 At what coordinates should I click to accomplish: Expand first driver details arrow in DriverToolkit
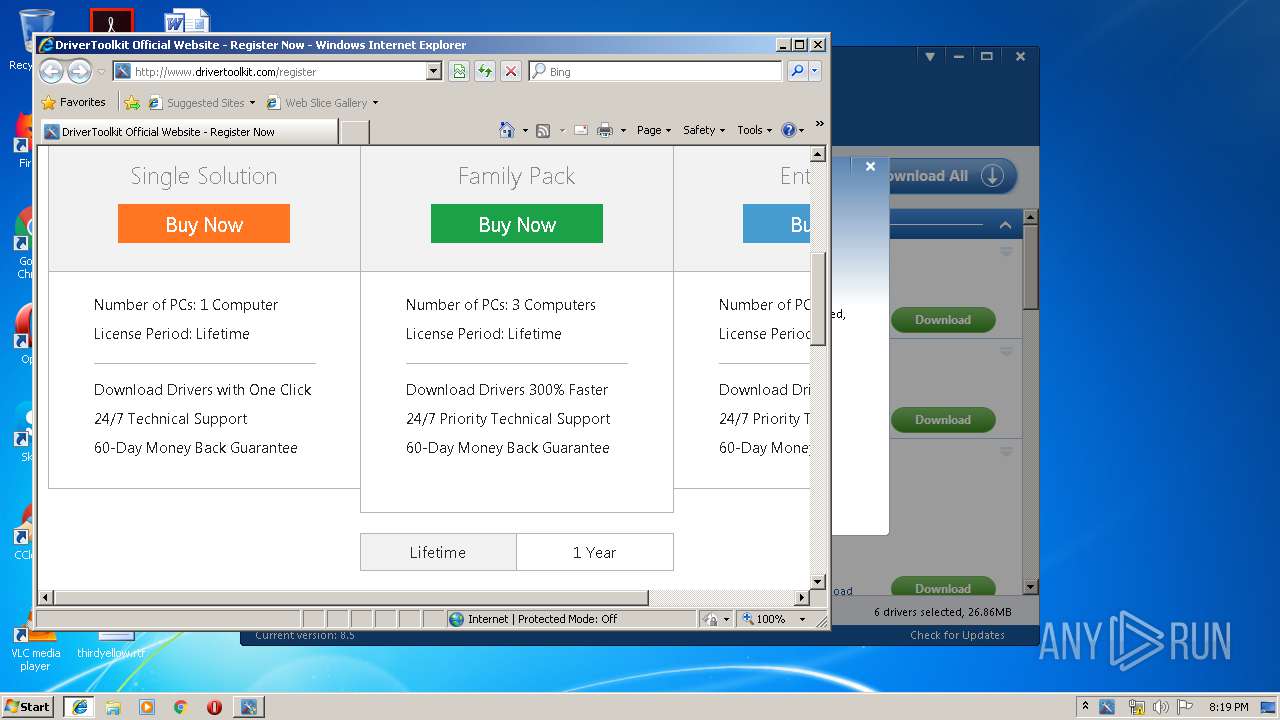coord(1007,252)
